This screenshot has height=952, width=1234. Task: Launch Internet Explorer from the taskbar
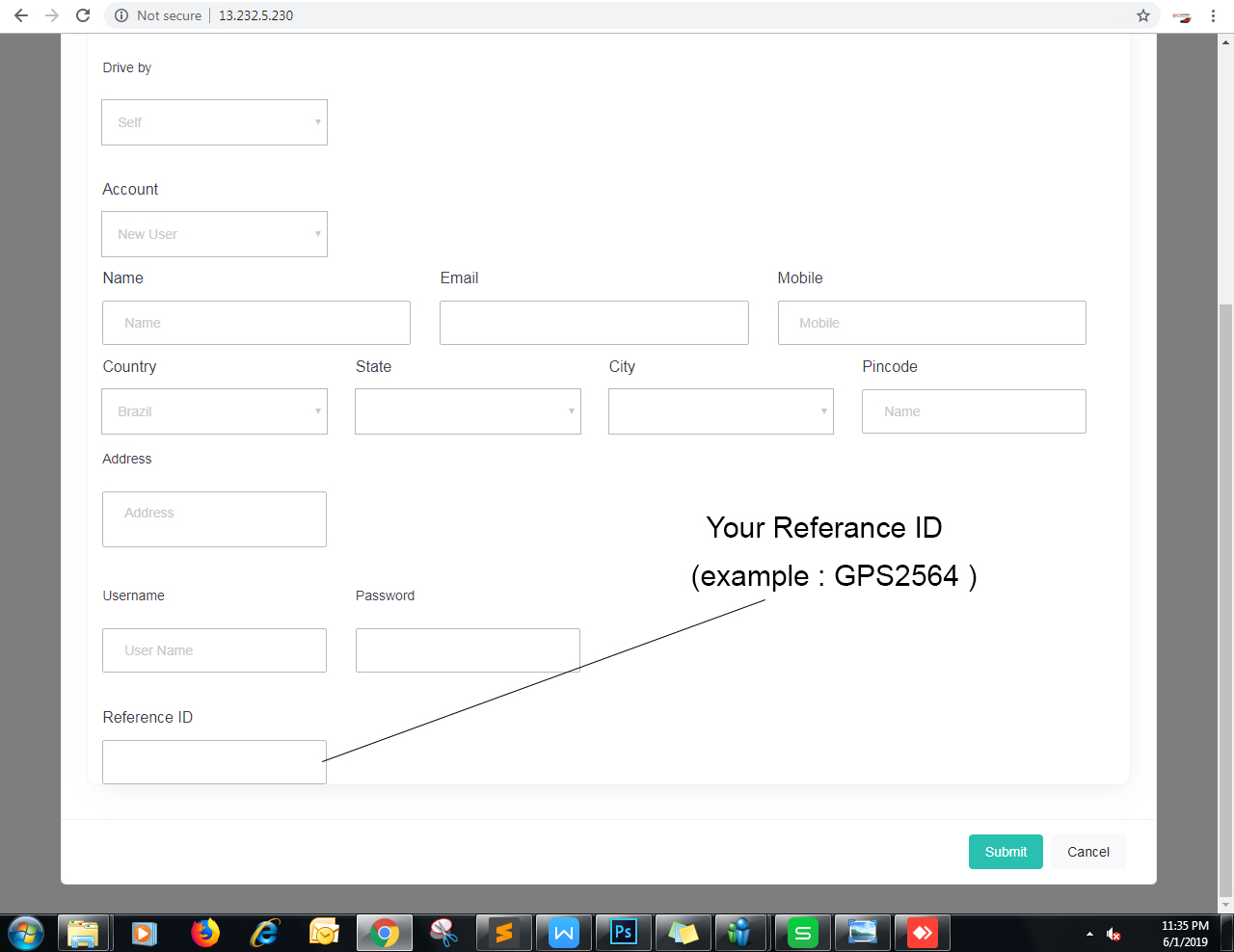click(x=264, y=933)
